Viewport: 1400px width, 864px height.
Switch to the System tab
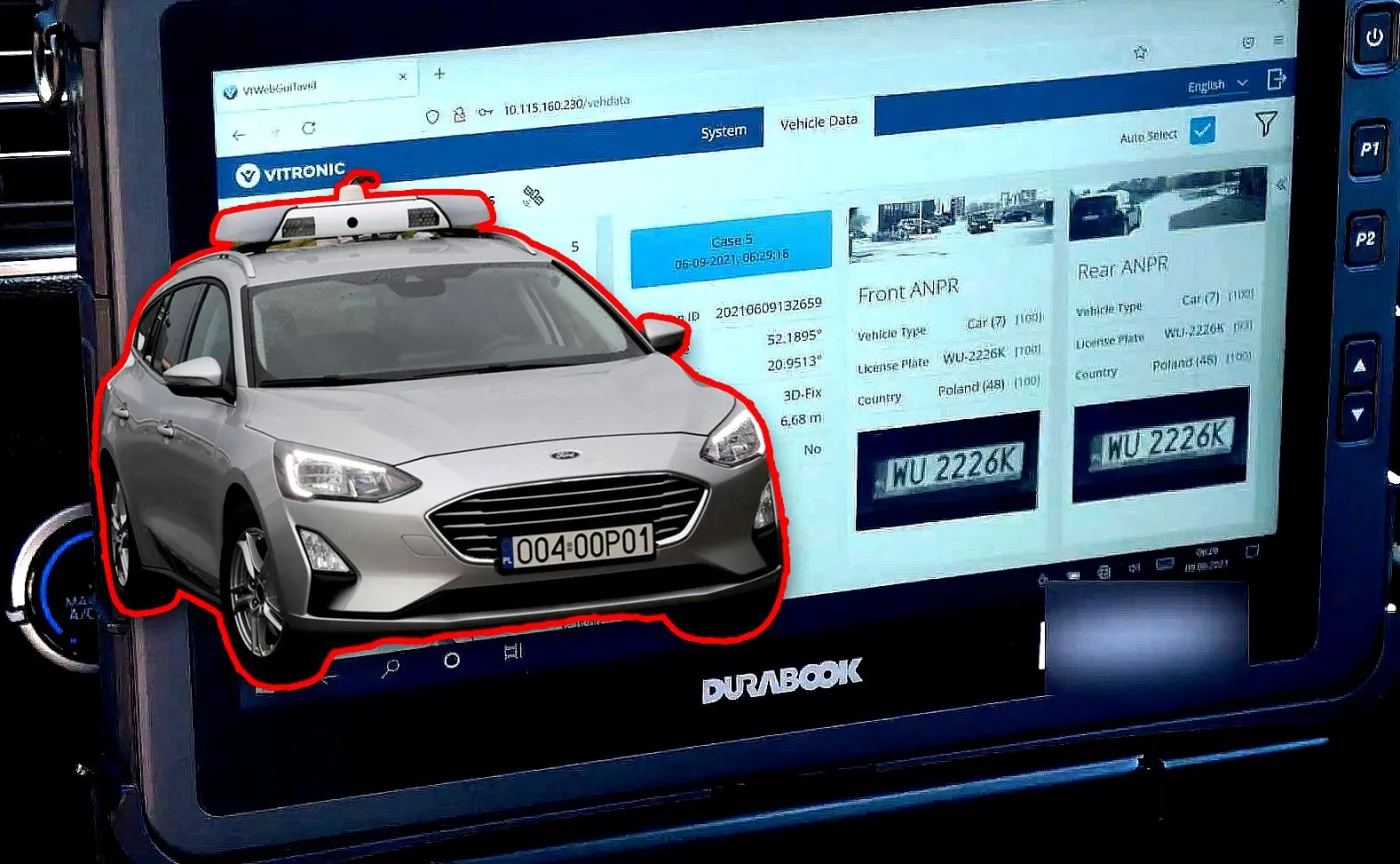coord(724,129)
